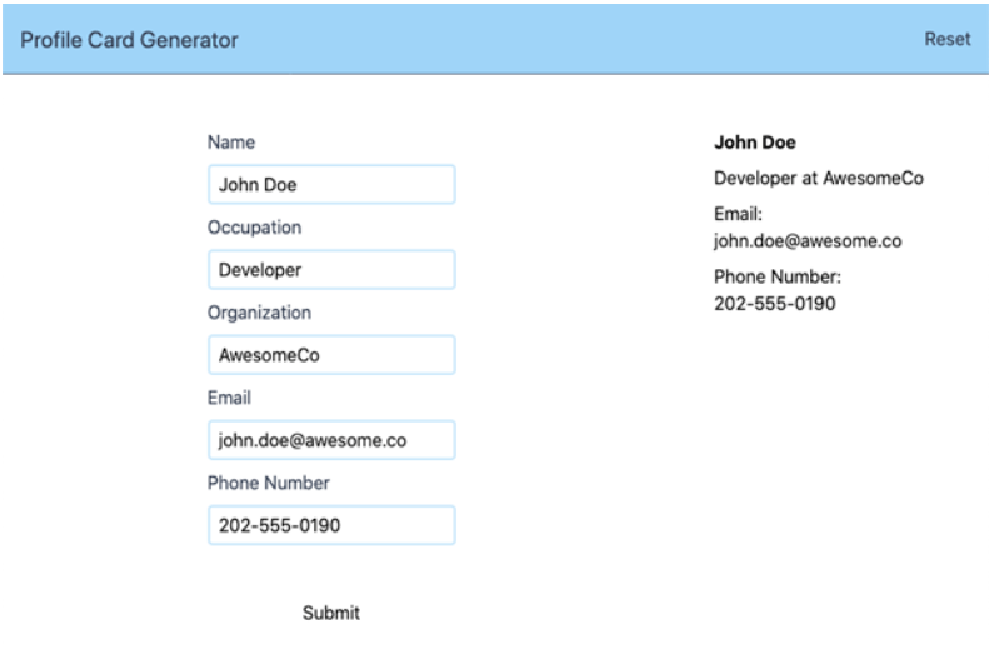This screenshot has width=993, height=657.
Task: Click the John Doe heading on card
Action: (x=755, y=142)
